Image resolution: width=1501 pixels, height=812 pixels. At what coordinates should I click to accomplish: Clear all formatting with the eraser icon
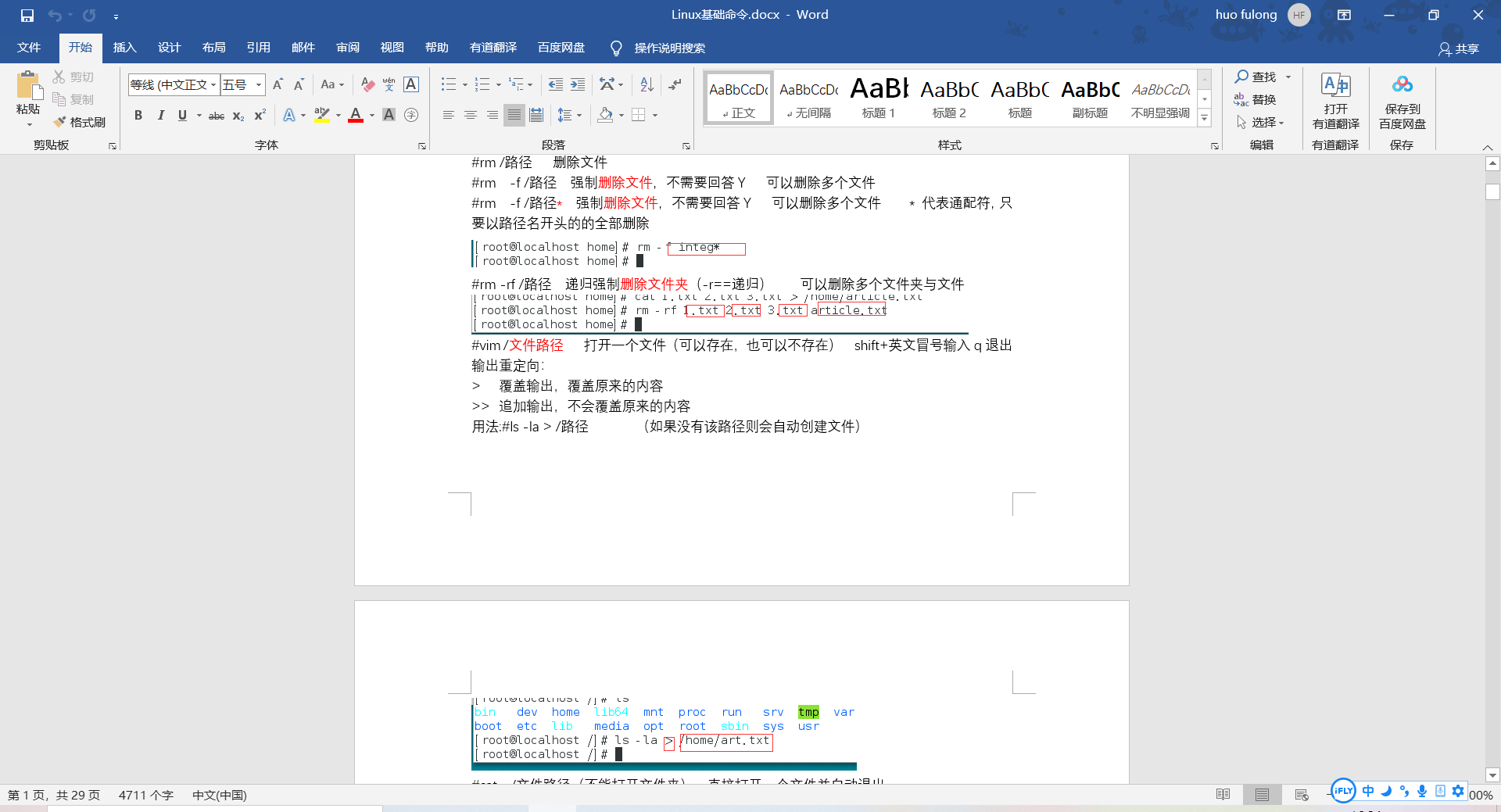(x=367, y=84)
